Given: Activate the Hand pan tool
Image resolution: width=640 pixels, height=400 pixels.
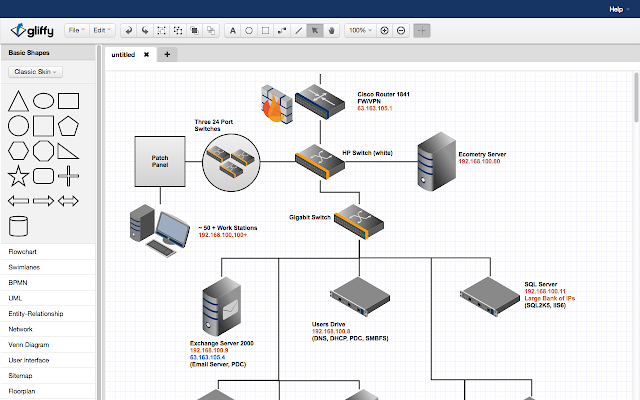Looking at the screenshot, I should point(331,30).
